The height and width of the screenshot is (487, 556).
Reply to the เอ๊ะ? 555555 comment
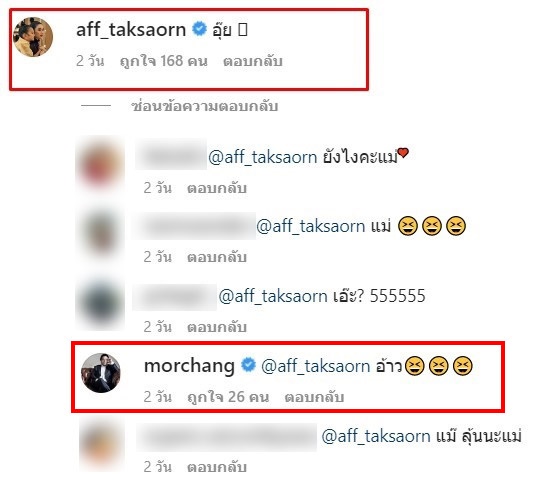click(x=217, y=327)
